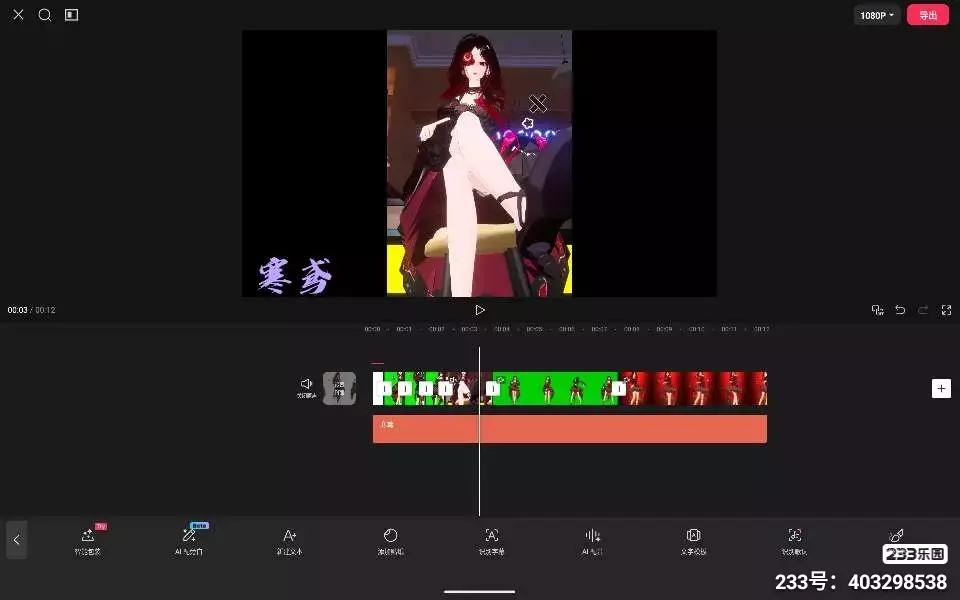960x600 pixels.
Task: Open the magnifier search icon at top
Action: click(45, 15)
